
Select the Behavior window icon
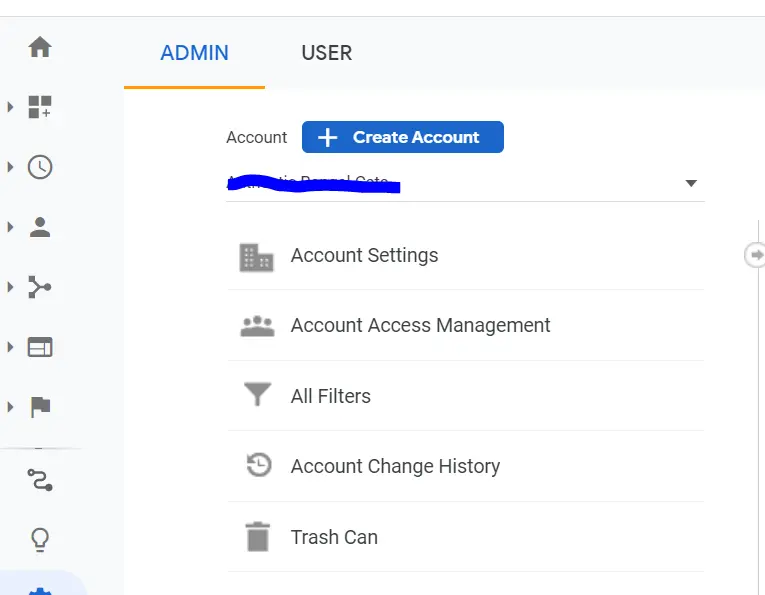coord(40,348)
